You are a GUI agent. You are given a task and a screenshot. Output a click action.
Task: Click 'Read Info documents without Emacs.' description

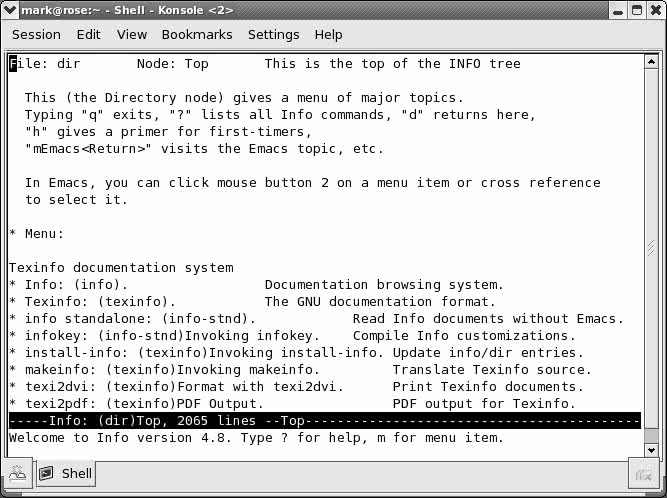point(488,319)
